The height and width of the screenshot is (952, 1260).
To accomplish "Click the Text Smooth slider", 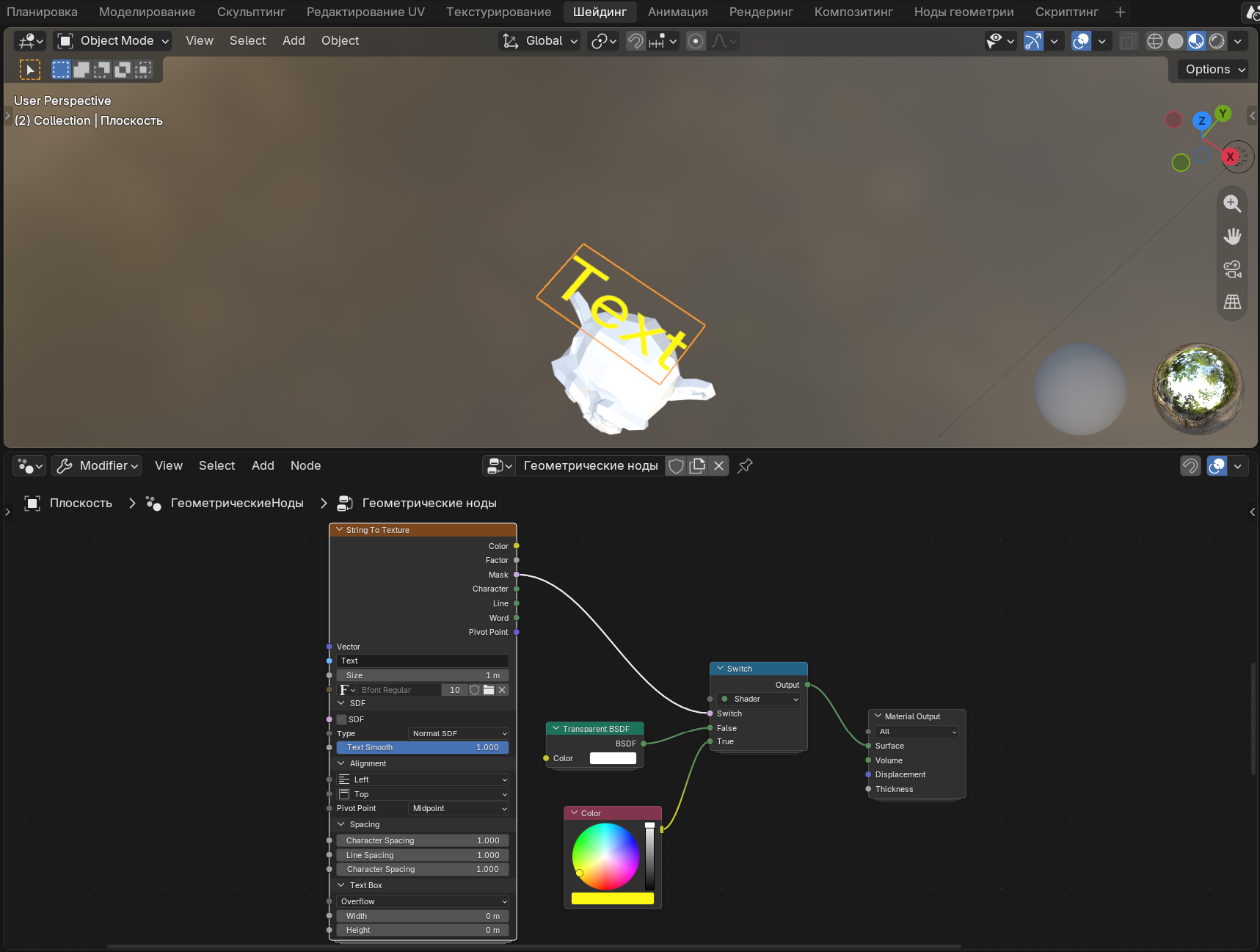I will click(423, 747).
